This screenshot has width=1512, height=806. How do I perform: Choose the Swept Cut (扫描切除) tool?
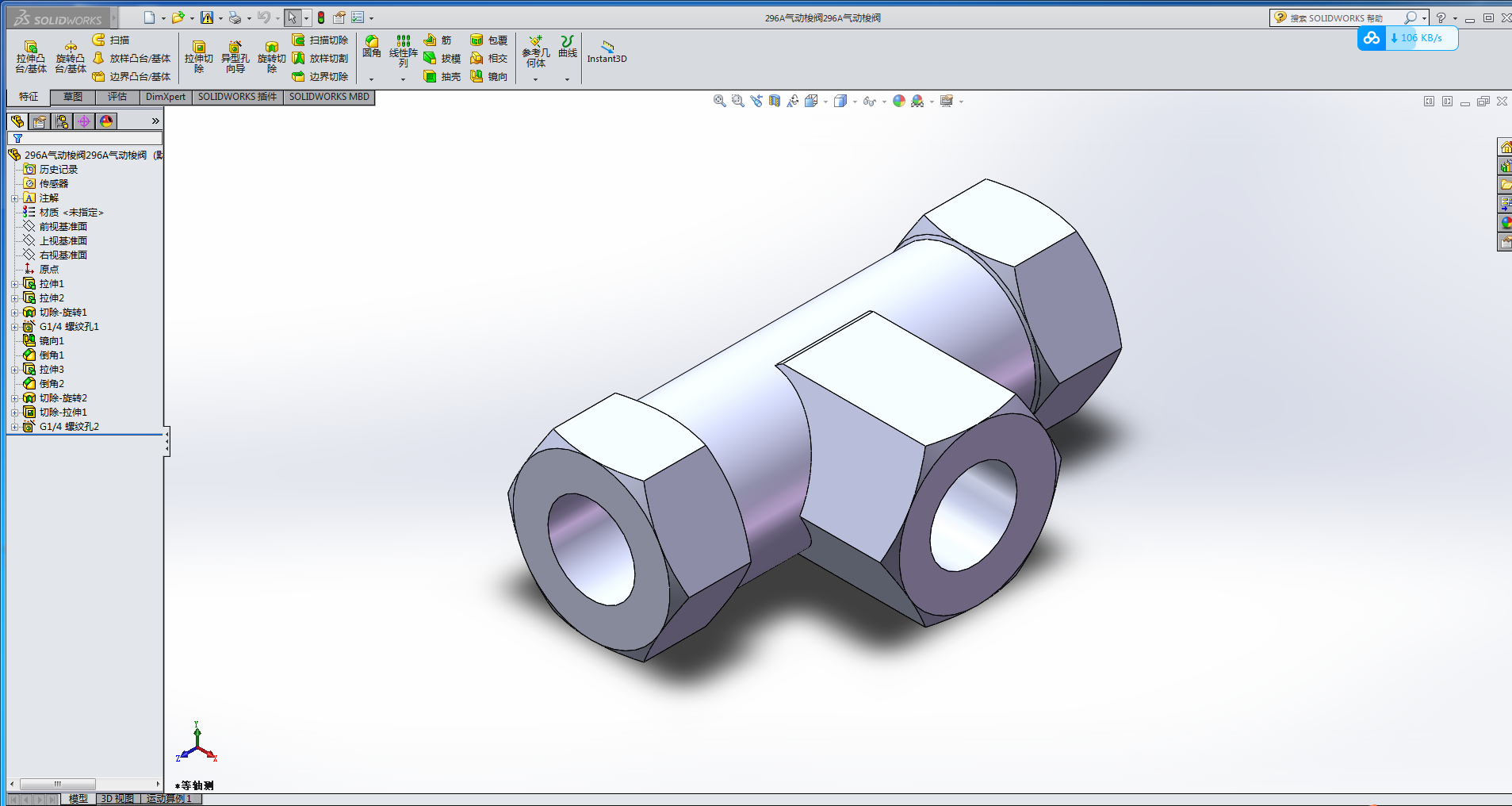click(x=320, y=40)
